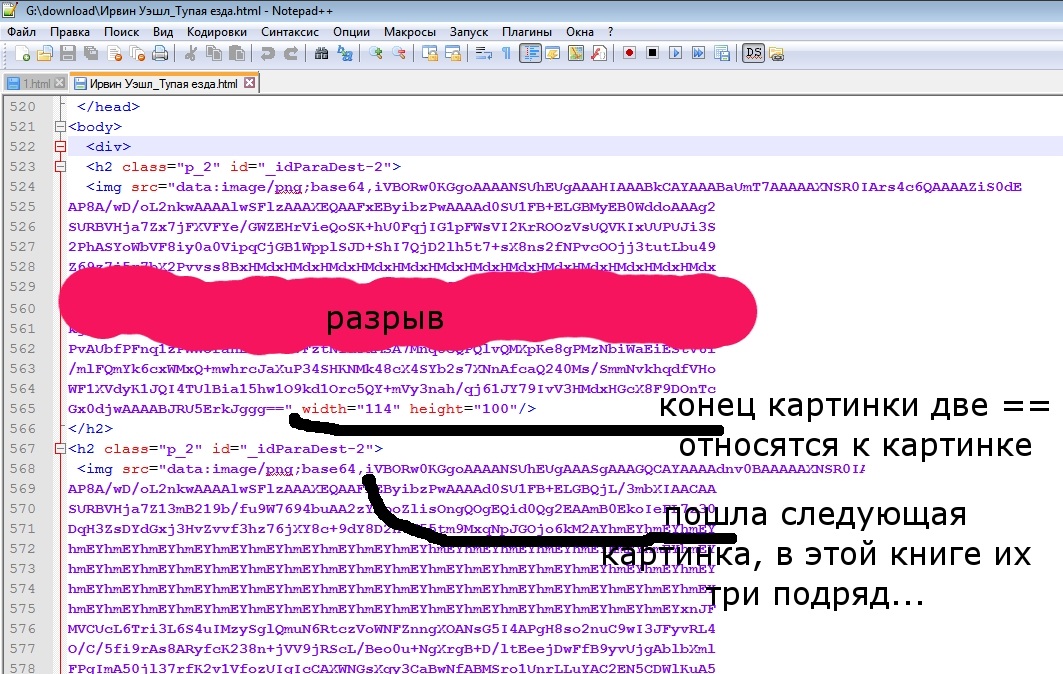1063x674 pixels.
Task: Close the Ирвин Уэшл_Тупая езда.html tab
Action: click(x=250, y=84)
